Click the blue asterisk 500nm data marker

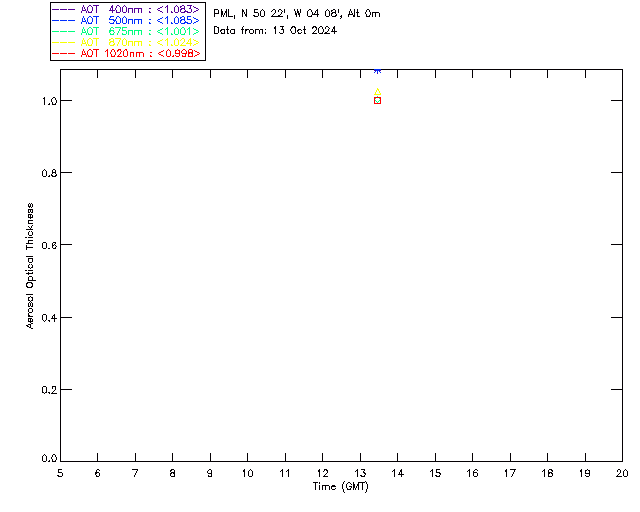377,71
